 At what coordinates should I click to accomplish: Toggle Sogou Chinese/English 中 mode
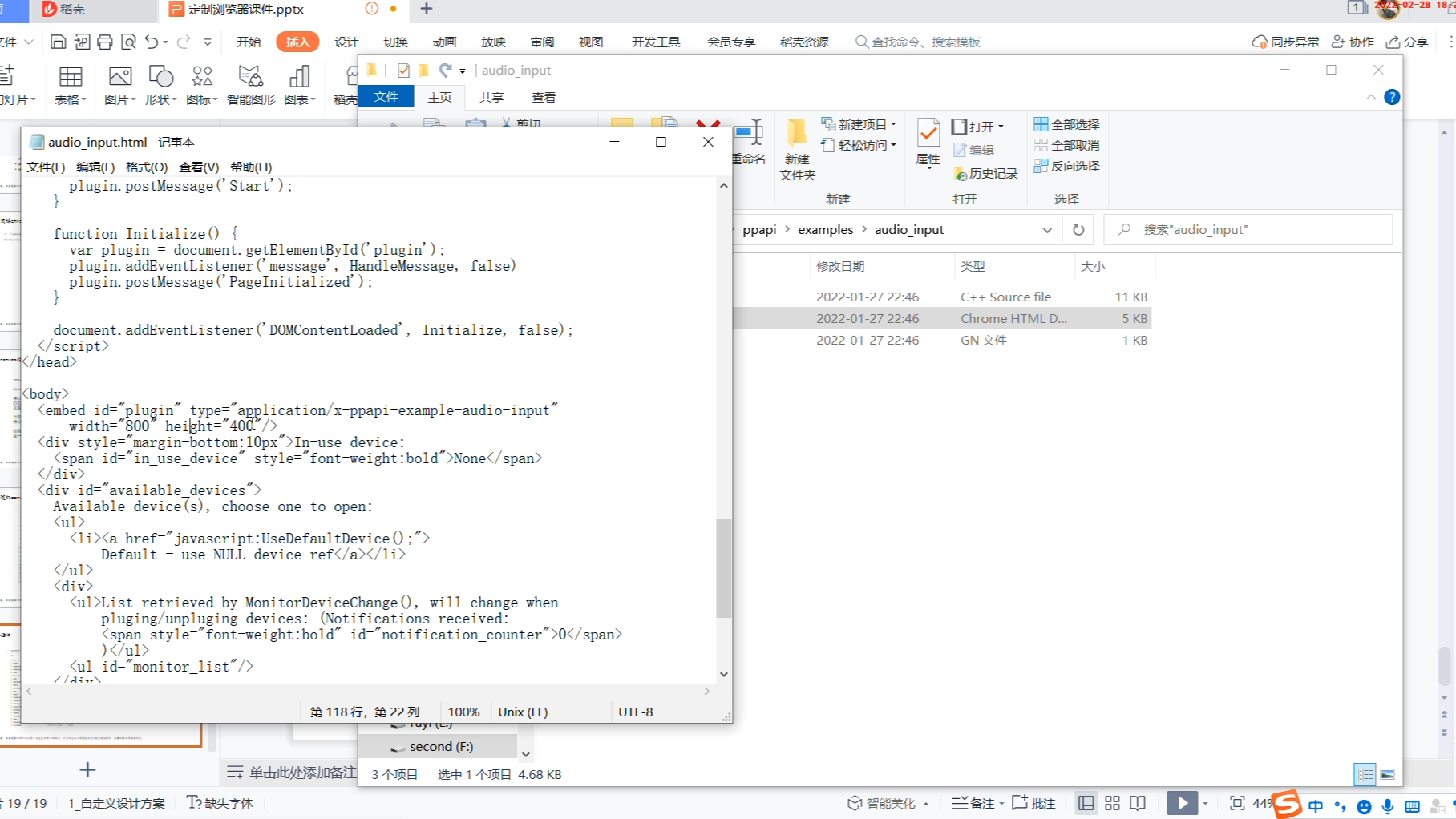1316,806
